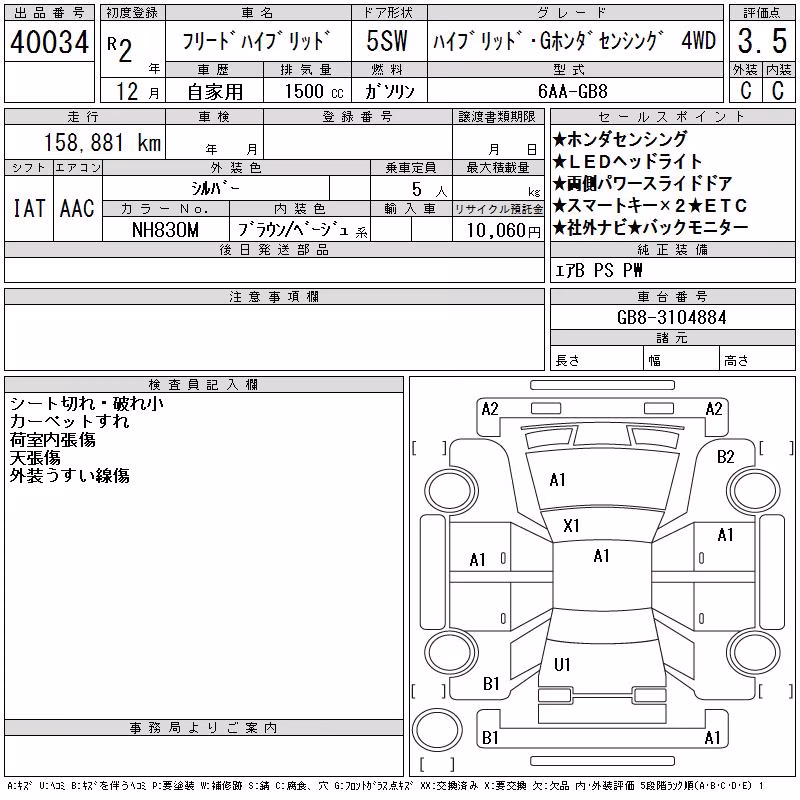
Task: Click the 検査員記入欄 section header
Action: 203,384
